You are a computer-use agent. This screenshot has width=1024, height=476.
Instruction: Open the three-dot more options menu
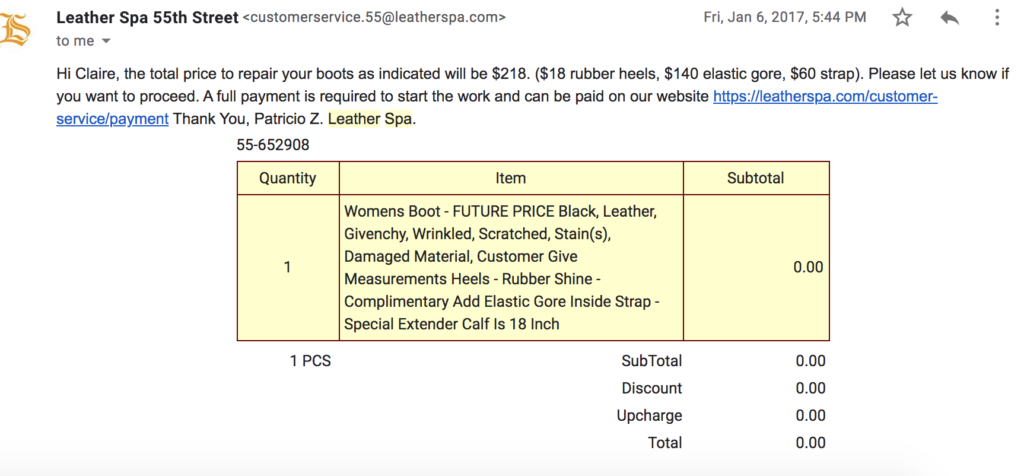point(997,18)
